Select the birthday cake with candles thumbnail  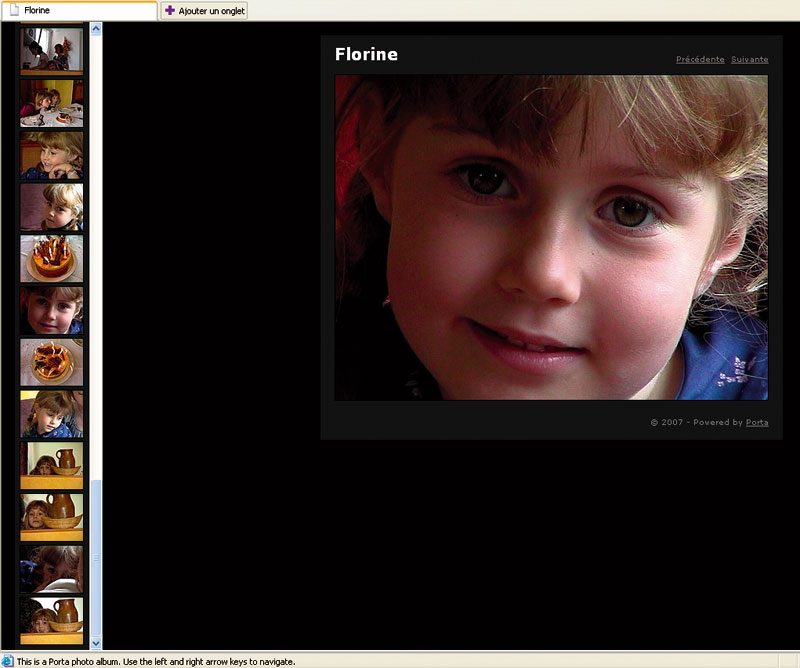[52, 258]
